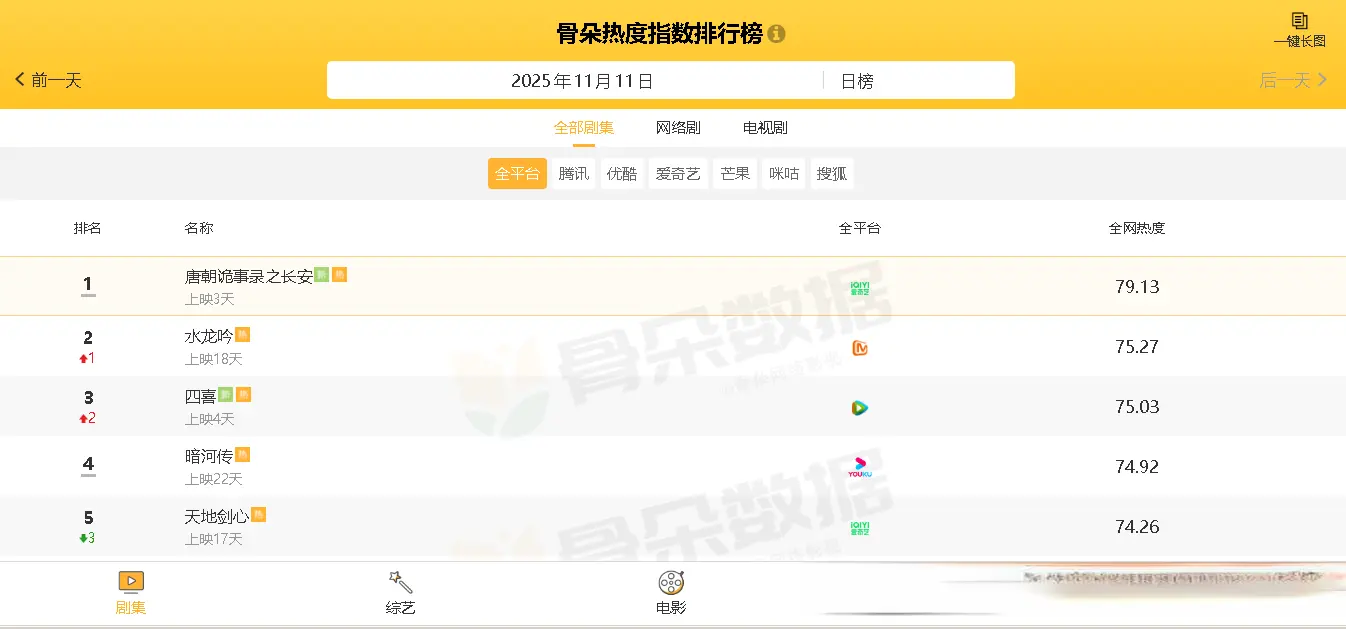This screenshot has width=1346, height=629.
Task: Open the 综艺 magic wand icon
Action: [400, 582]
